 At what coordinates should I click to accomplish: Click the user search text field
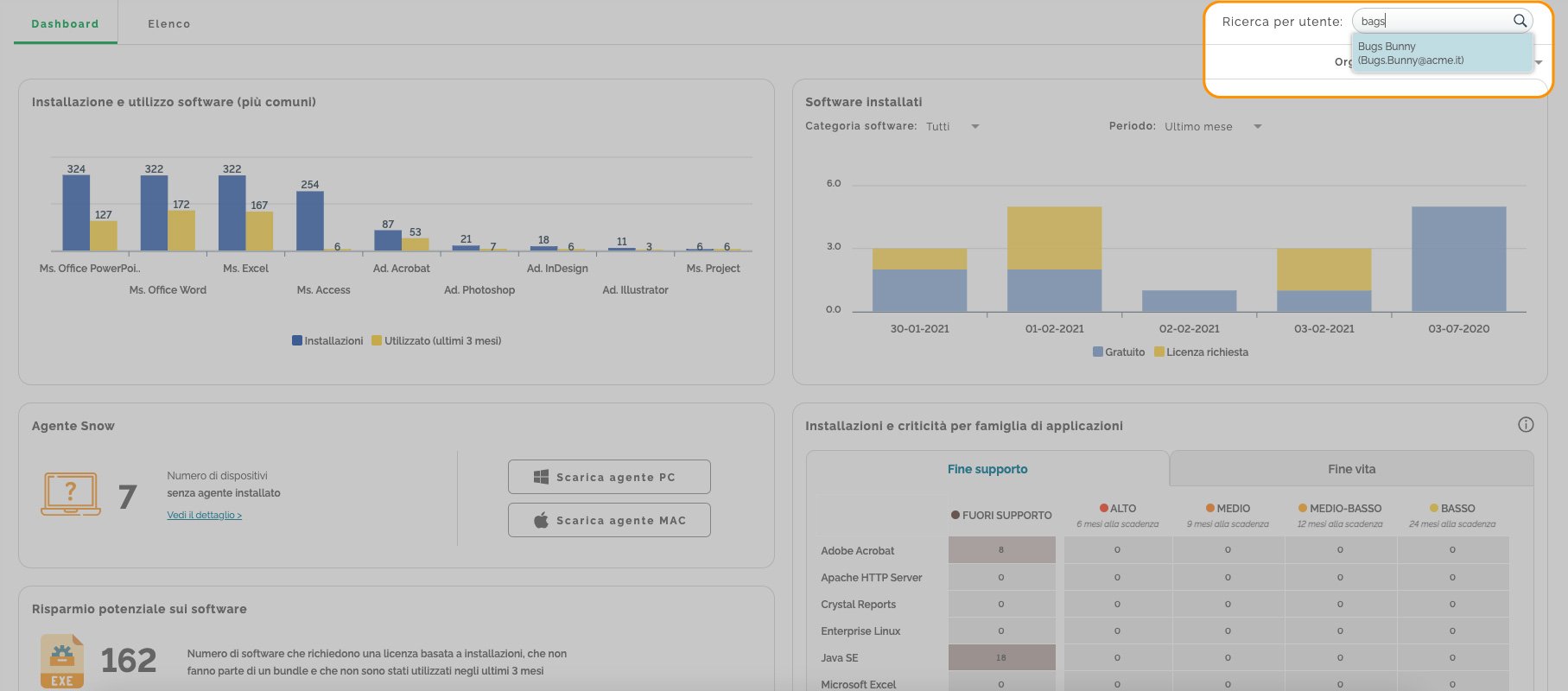1434,21
